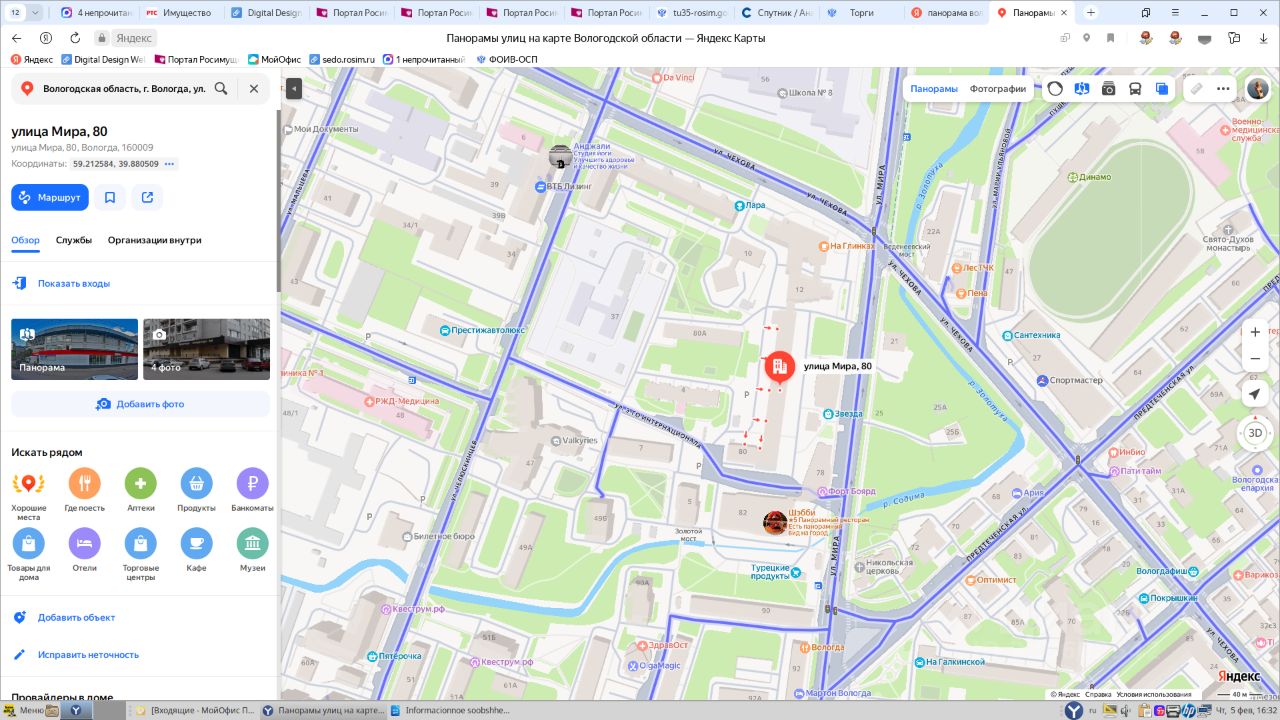The image size is (1280, 720).
Task: Search nearby Где поесть
Action: (84, 491)
